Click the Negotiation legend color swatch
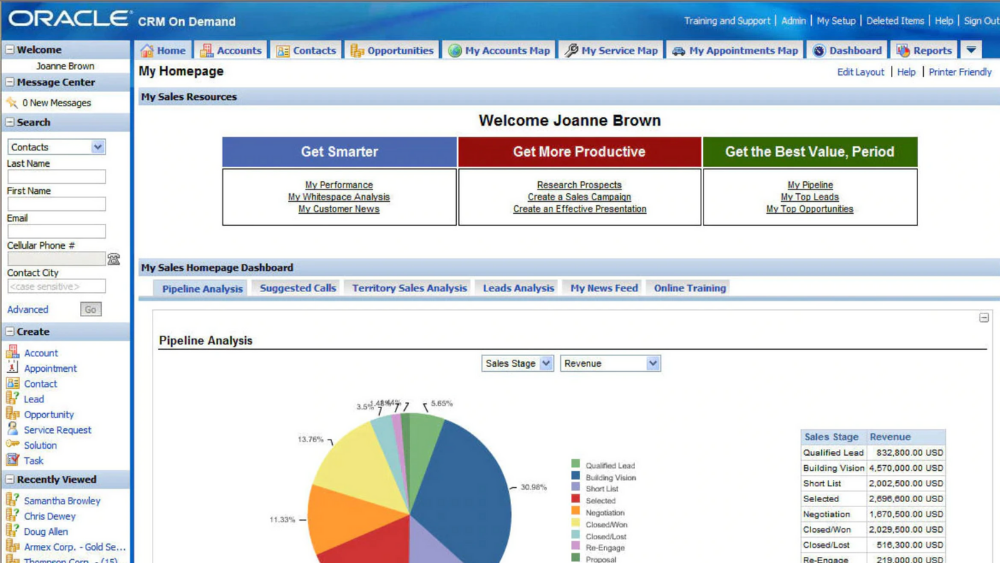The image size is (1000, 563). (576, 511)
